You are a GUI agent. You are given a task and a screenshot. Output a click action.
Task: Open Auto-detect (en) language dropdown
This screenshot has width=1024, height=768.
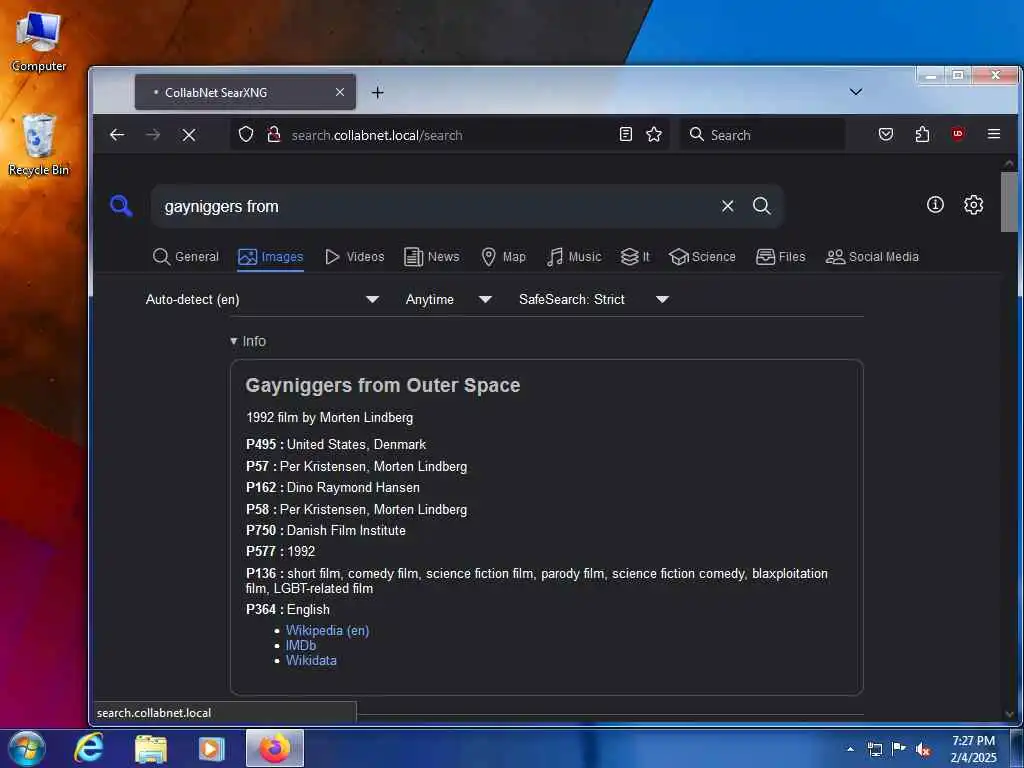point(262,299)
